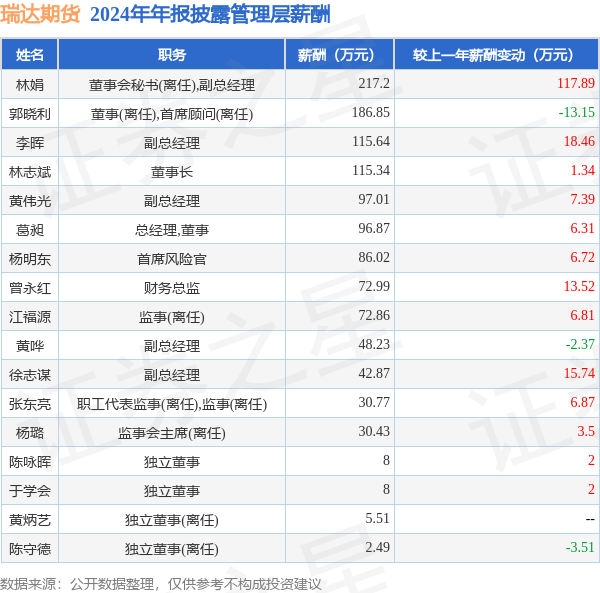600x593 pixels.
Task: Click the position cell 财务总监
Action: [x=172, y=288]
